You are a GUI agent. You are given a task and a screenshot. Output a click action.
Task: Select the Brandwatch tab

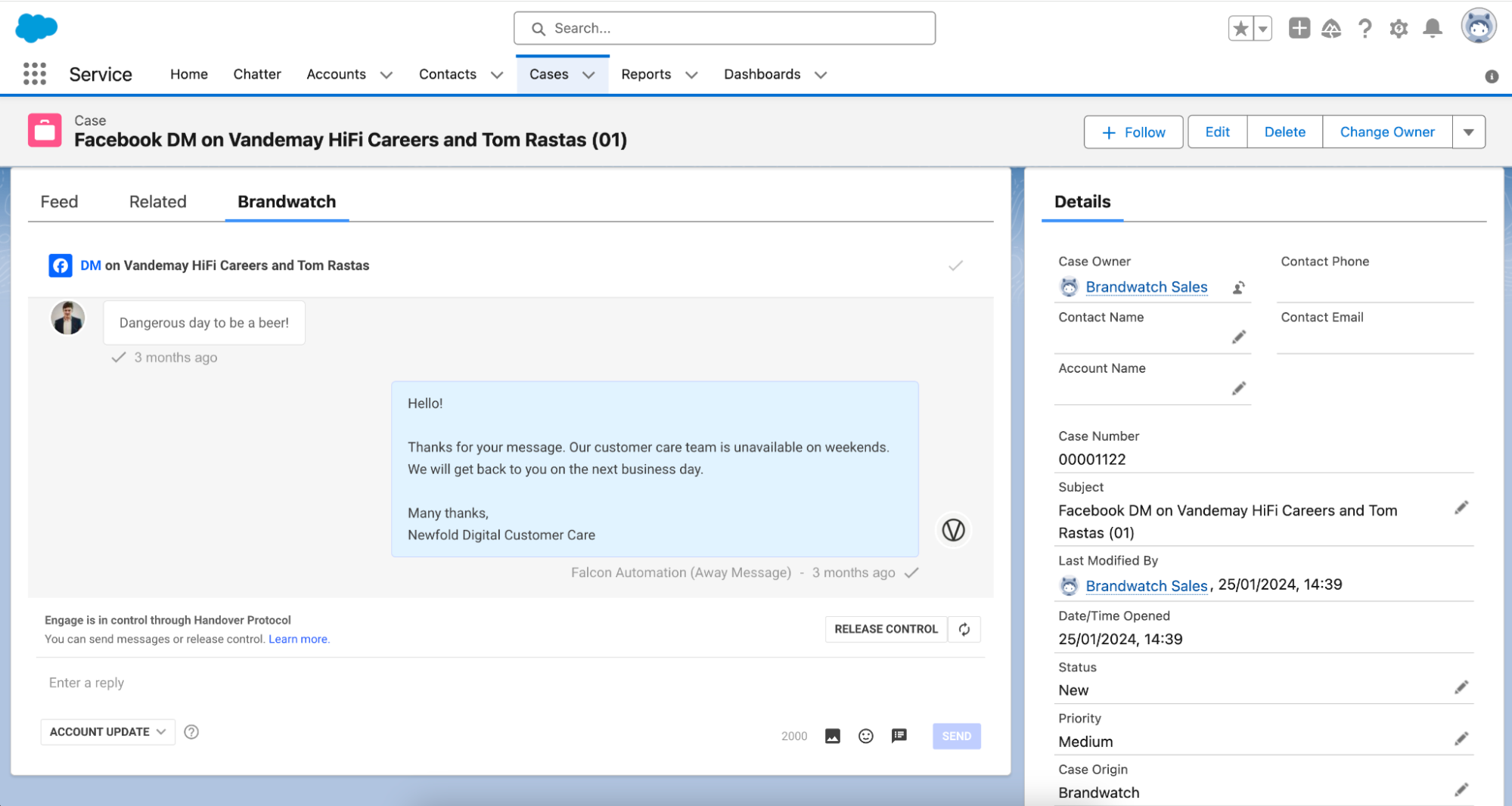[287, 202]
